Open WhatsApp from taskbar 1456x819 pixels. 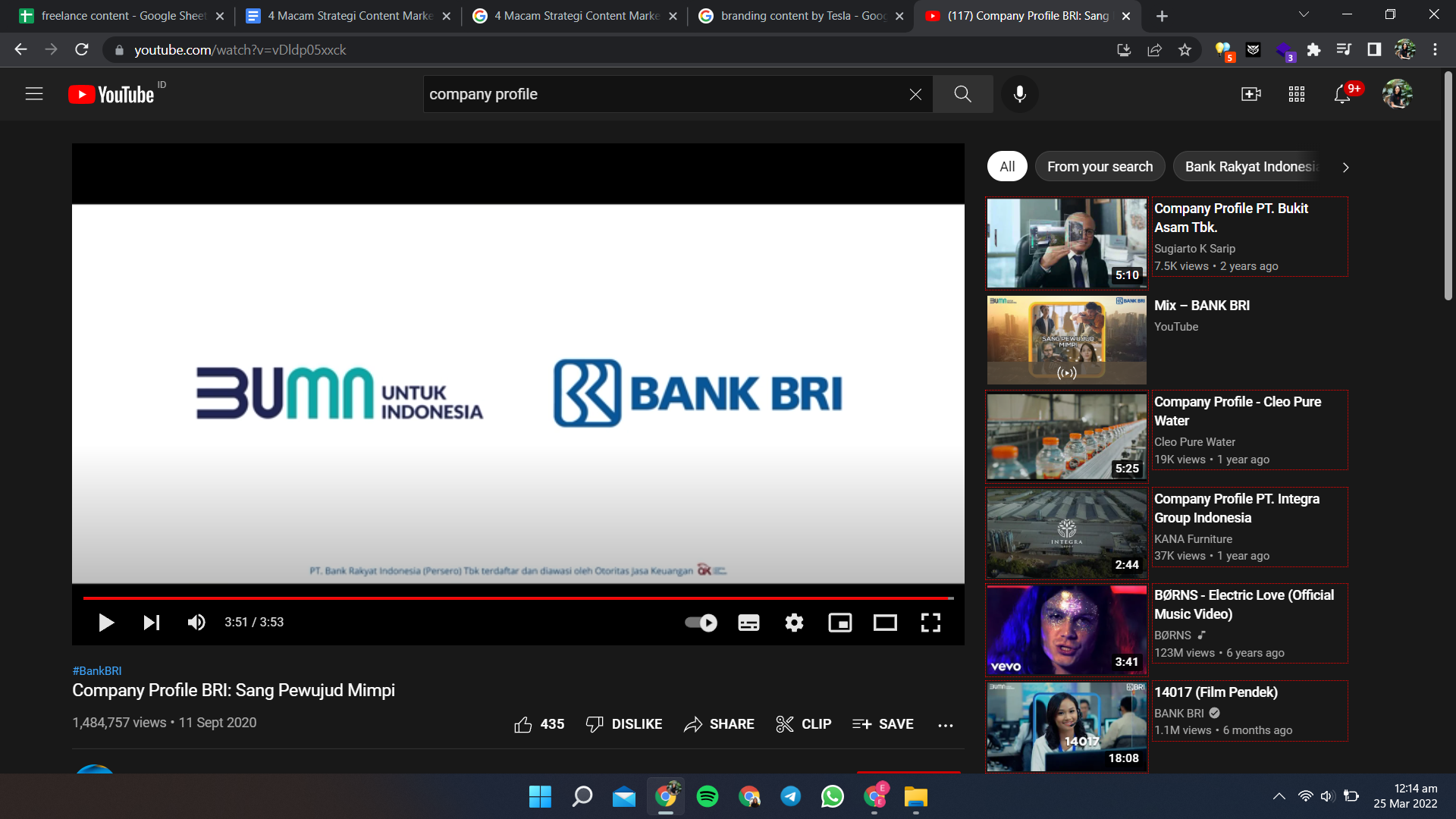(x=832, y=796)
